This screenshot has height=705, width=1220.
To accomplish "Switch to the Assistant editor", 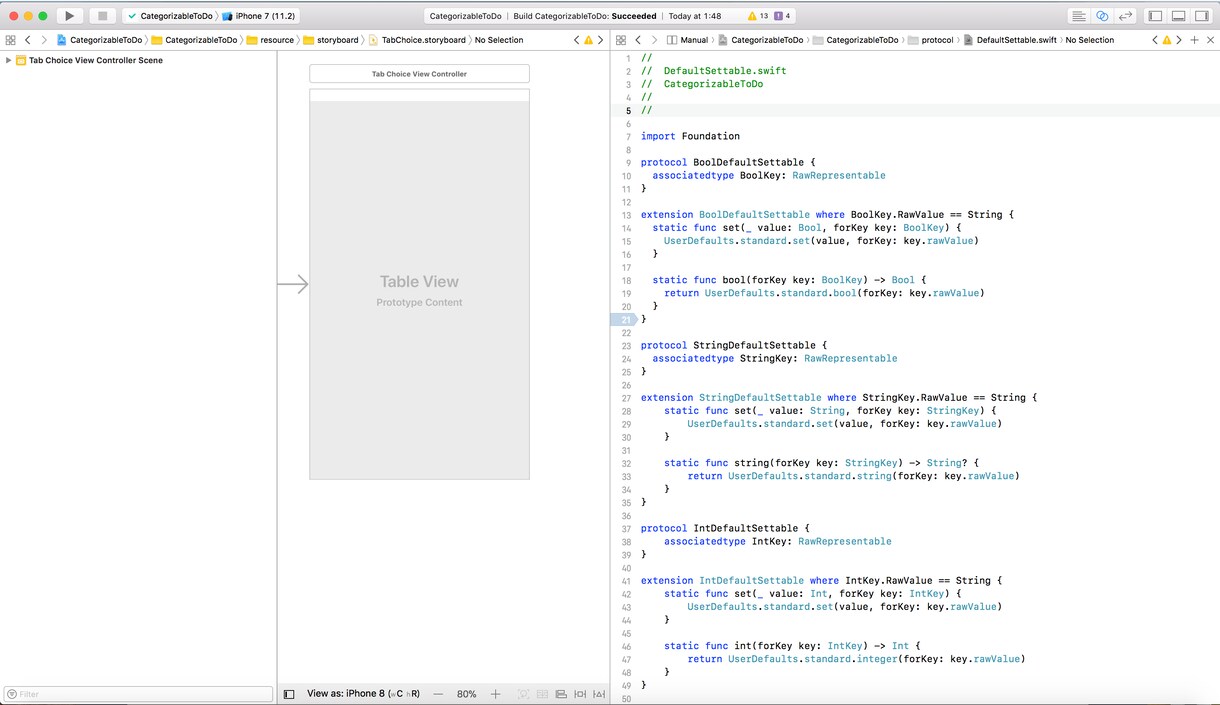I will [1102, 16].
